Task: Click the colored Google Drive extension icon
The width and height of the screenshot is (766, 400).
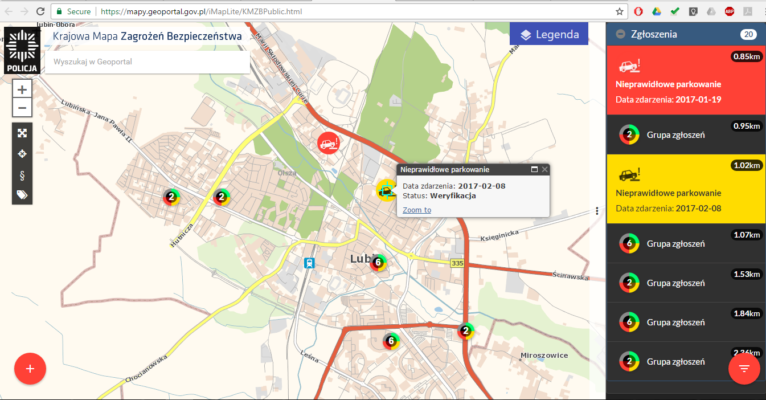Action: [x=657, y=11]
